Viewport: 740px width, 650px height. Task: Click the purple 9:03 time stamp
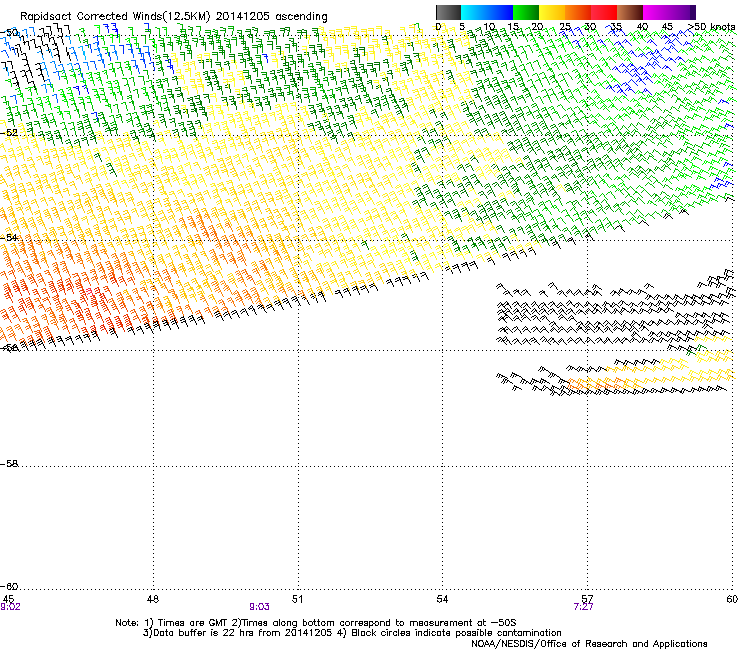pos(259,607)
